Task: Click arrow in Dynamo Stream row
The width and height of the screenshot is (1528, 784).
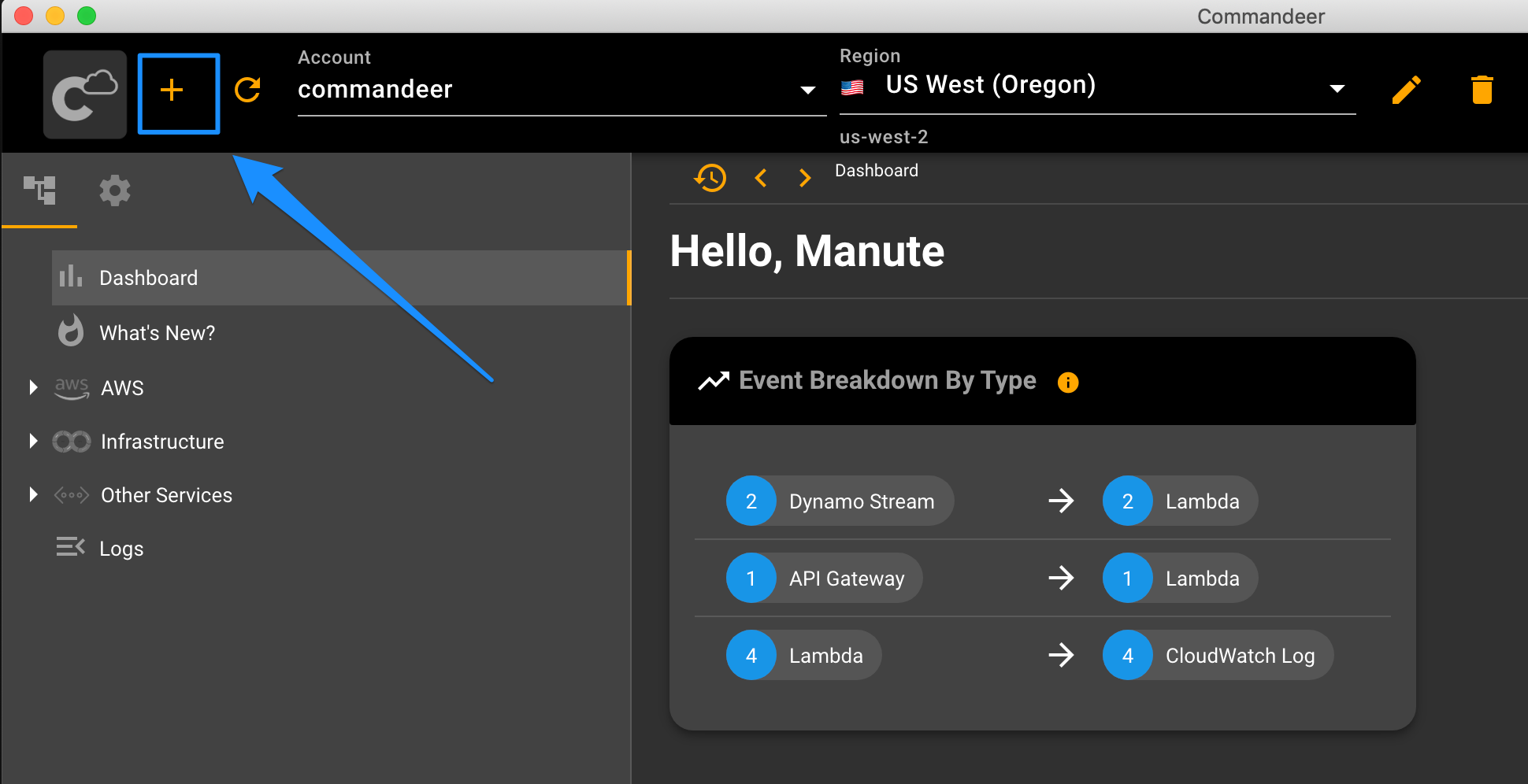Action: (1062, 501)
